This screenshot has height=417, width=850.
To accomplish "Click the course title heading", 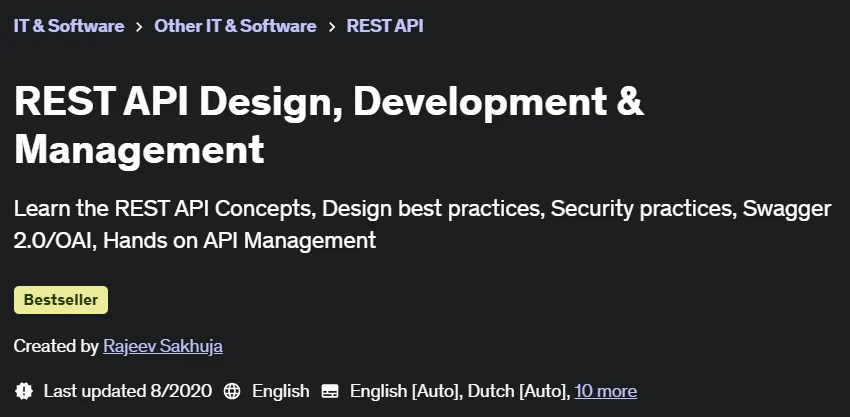I will (x=329, y=125).
